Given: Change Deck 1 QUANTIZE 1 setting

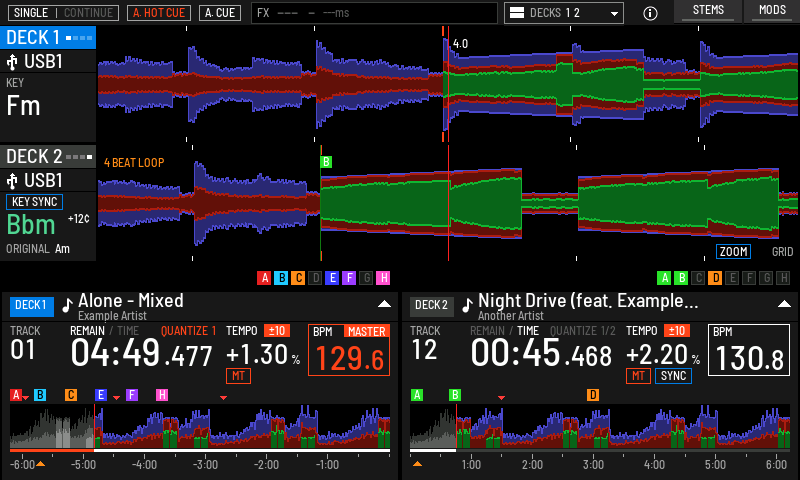Looking at the screenshot, I should (x=188, y=331).
